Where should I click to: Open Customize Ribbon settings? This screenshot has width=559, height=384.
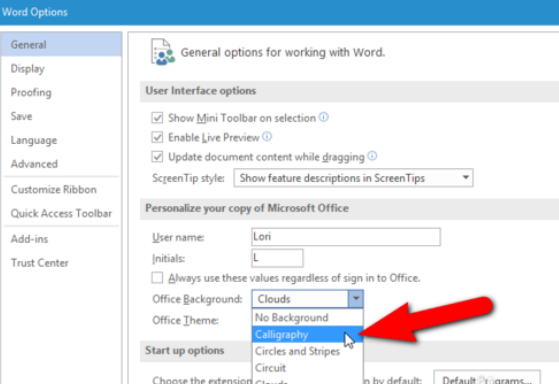pyautogui.click(x=61, y=189)
